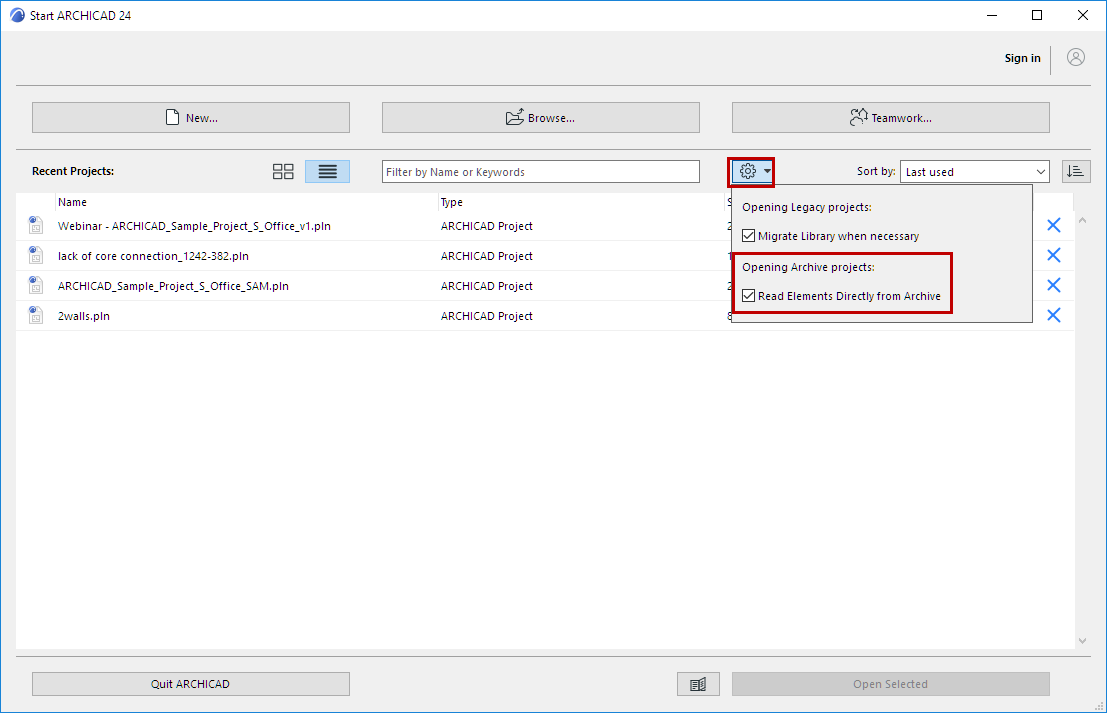Switch to list view of recent projects
The width and height of the screenshot is (1107, 713).
[x=327, y=172]
